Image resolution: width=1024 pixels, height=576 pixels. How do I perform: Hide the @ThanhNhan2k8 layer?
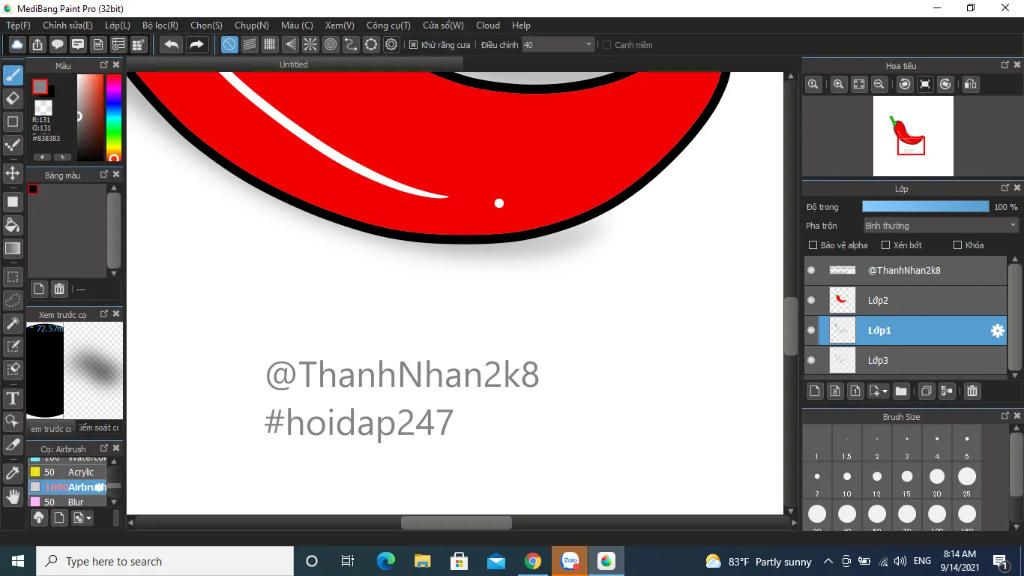click(x=811, y=270)
